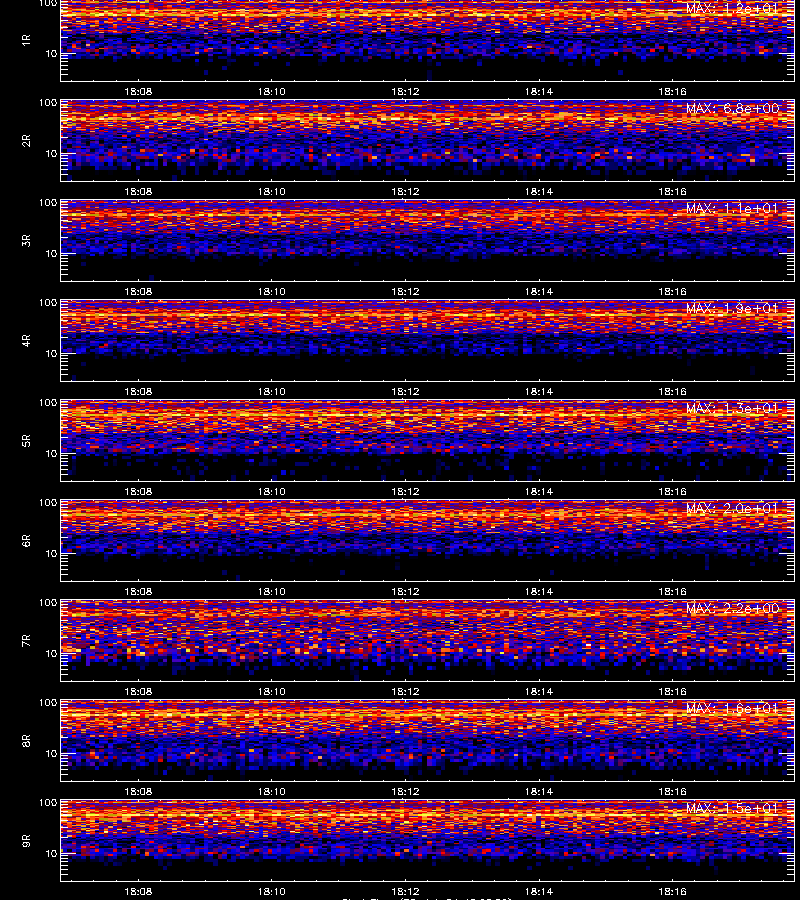Click the 18:08 tick label below panel 1R
Image resolution: width=800 pixels, height=900 pixels.
[x=138, y=91]
